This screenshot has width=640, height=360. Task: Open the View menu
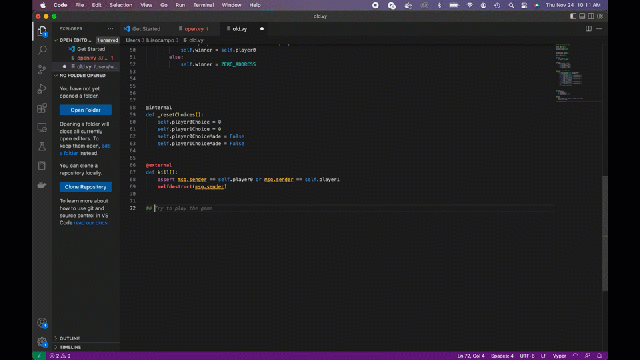146,5
